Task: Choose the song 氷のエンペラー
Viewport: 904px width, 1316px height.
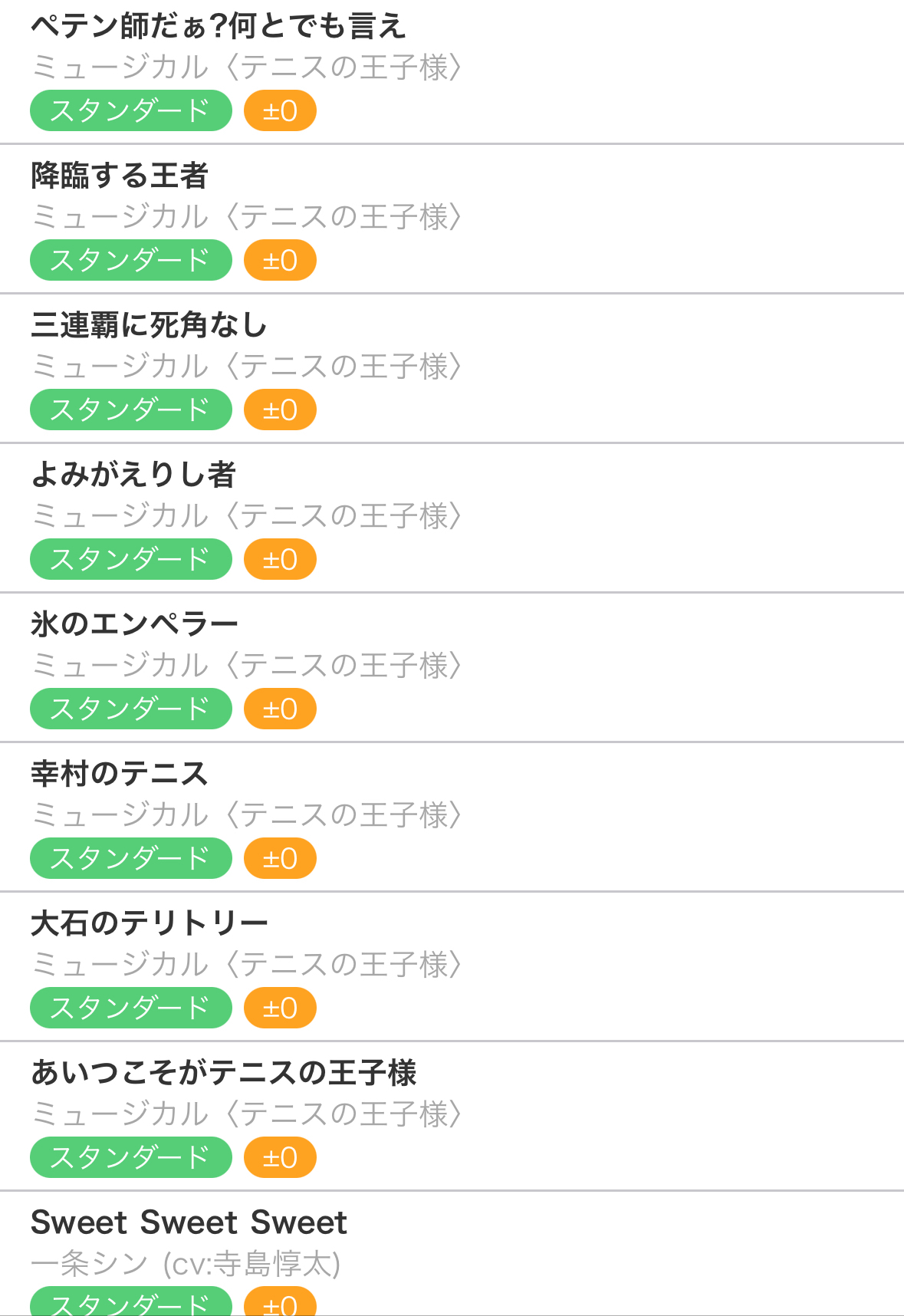Action: (135, 624)
